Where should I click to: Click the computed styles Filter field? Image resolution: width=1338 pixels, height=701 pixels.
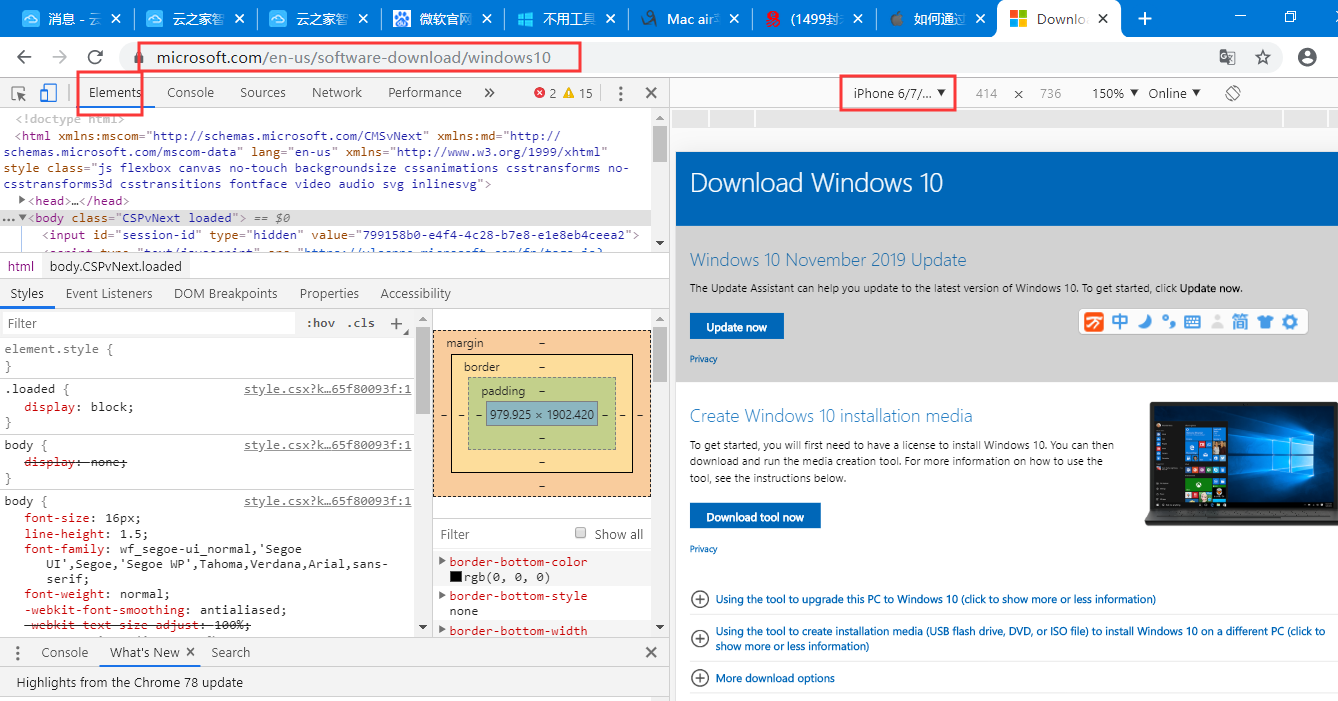pos(500,535)
